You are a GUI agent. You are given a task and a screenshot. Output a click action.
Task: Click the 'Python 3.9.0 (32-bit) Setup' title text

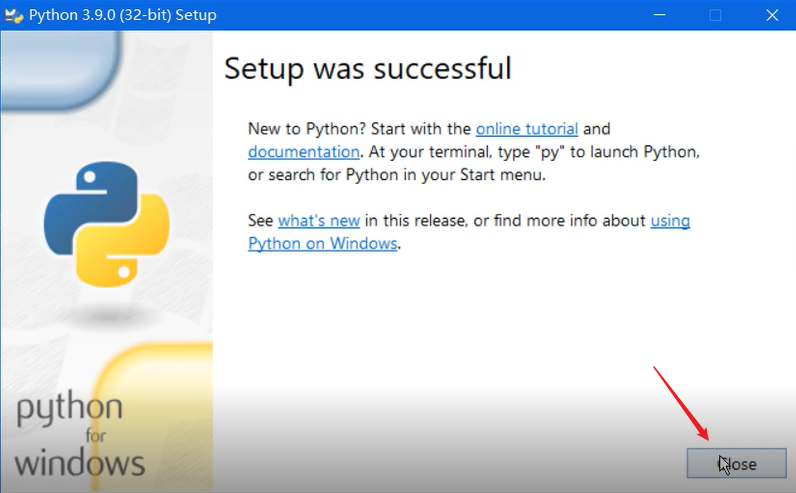122,15
